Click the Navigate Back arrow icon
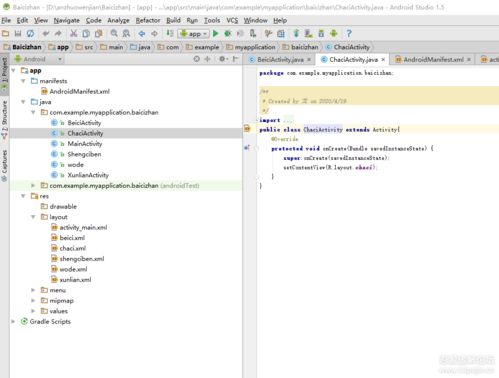This screenshot has height=378, width=499. [142, 34]
